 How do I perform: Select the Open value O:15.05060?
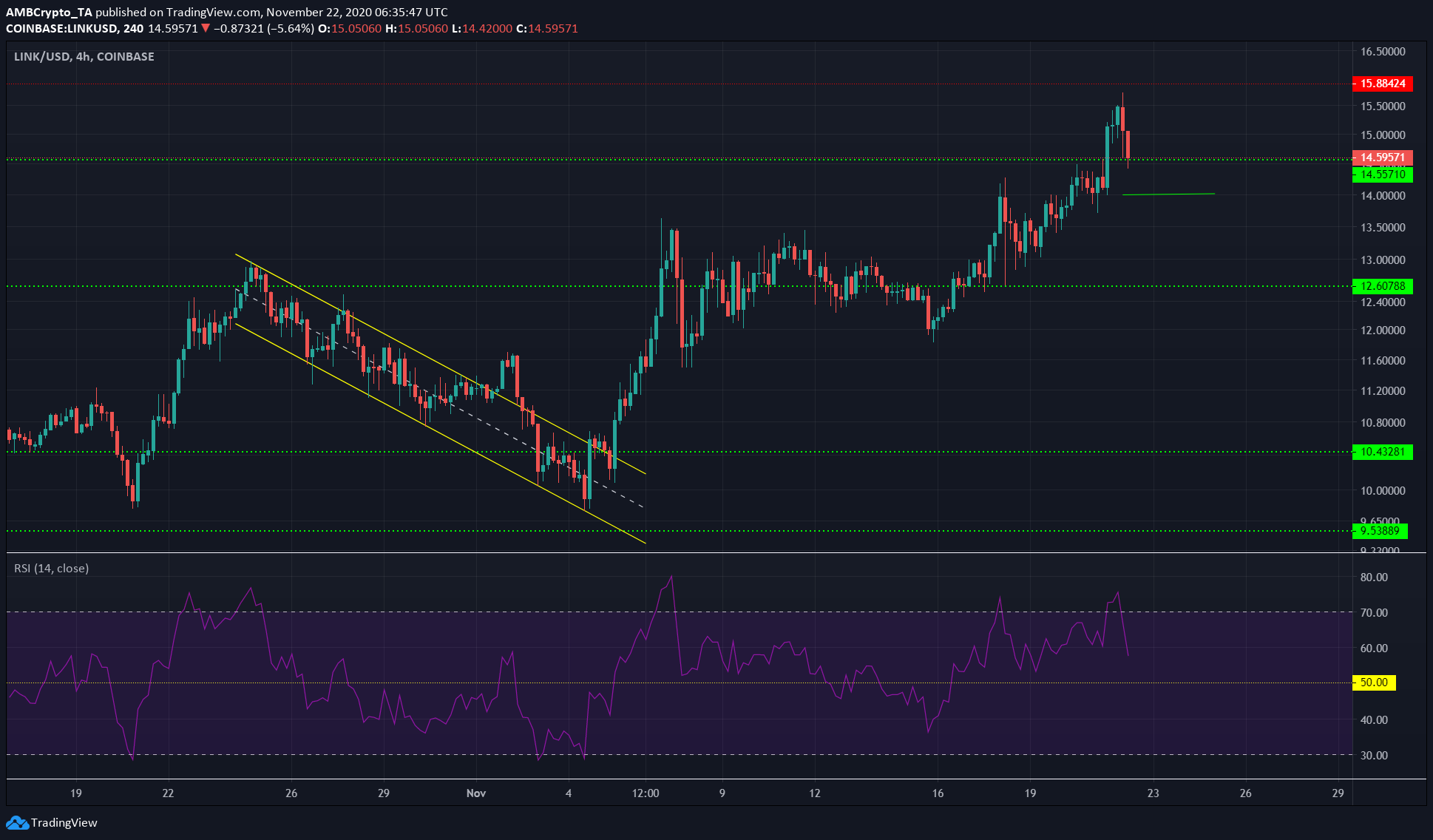[x=350, y=28]
